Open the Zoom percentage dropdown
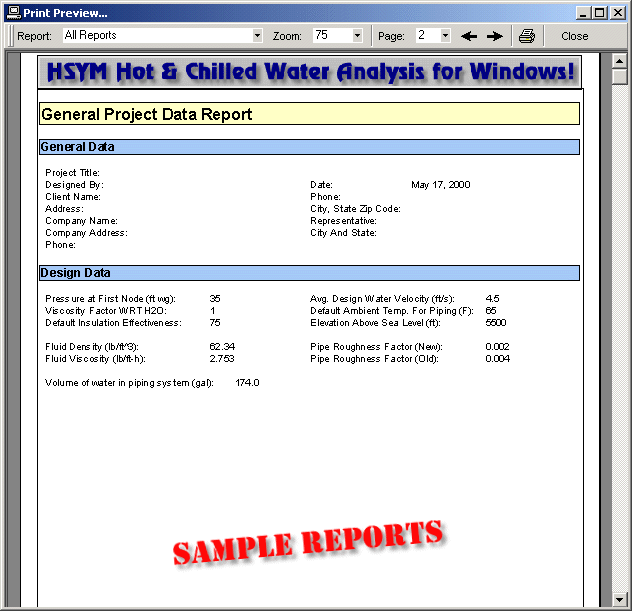 [357, 36]
